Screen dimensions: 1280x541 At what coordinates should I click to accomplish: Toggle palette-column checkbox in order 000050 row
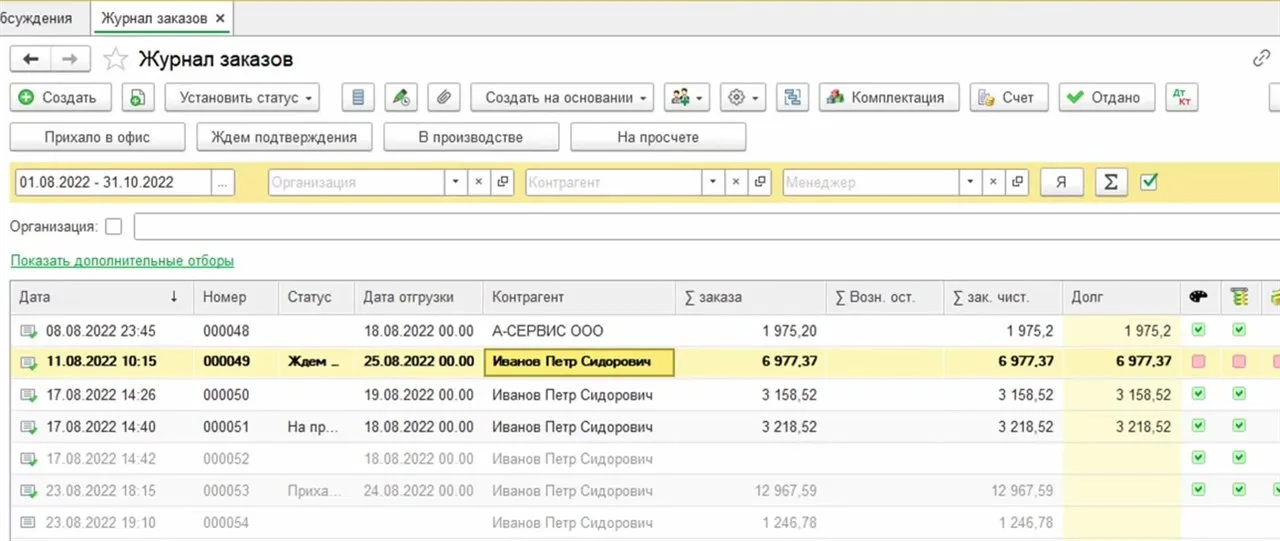point(1198,394)
